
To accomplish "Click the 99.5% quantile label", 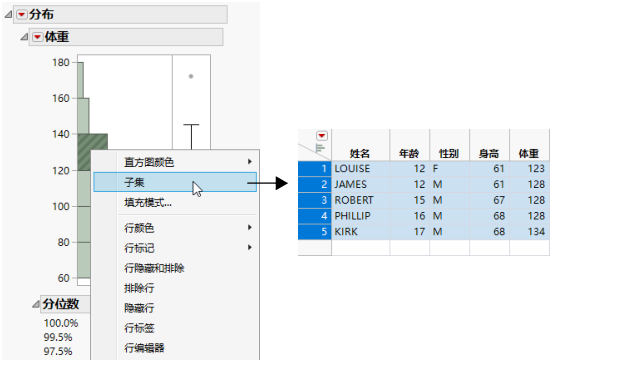I will (x=58, y=337).
